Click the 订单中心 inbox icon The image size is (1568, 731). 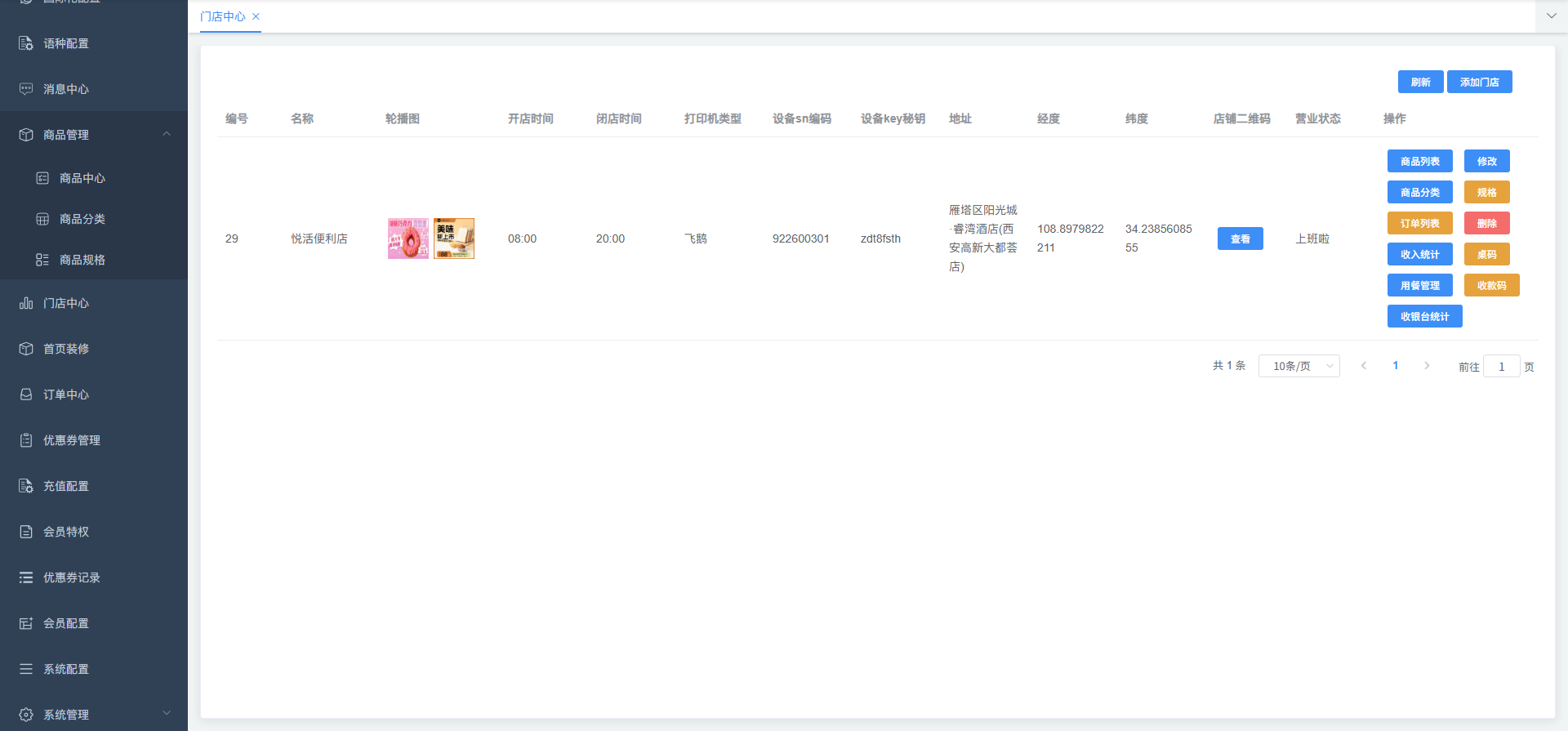[26, 394]
